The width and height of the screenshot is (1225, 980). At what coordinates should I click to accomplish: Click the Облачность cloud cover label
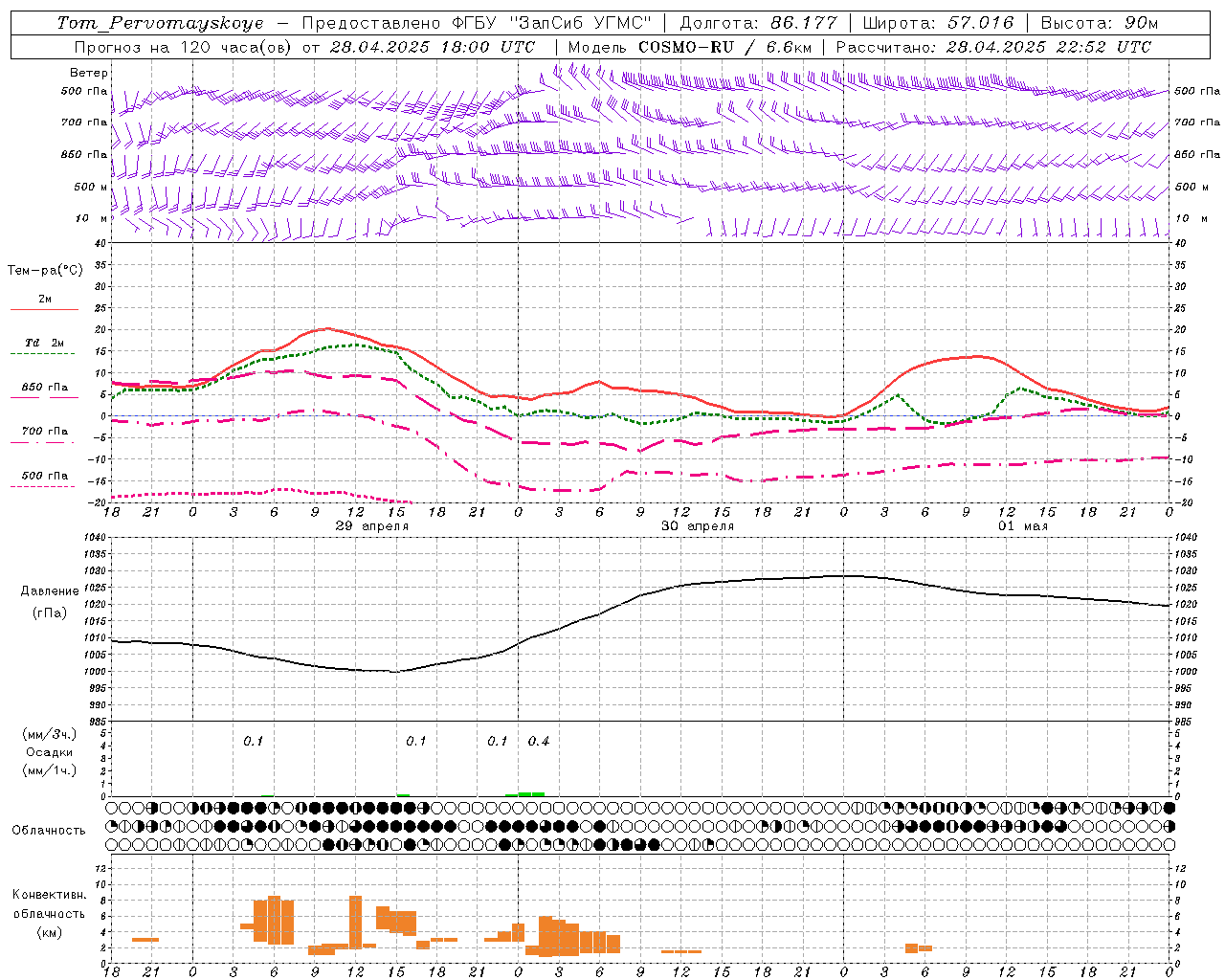pos(49,830)
